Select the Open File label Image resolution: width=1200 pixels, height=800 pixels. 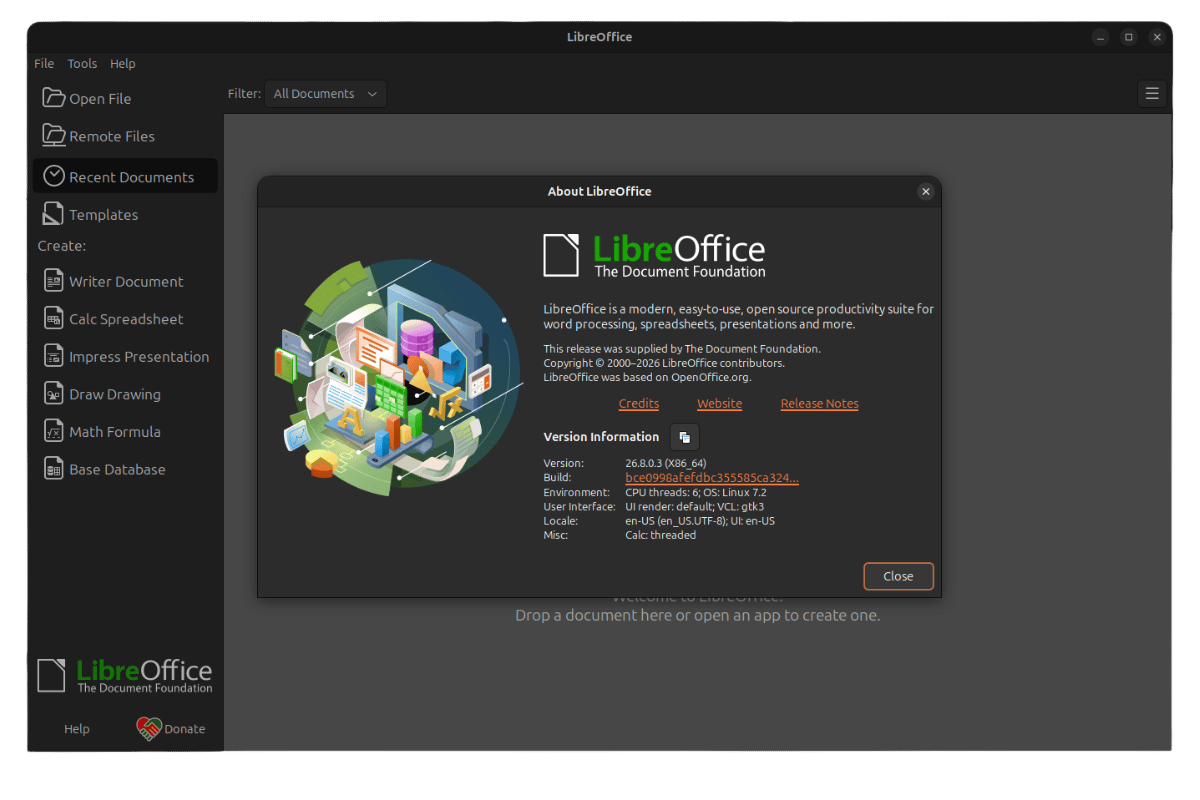point(100,98)
